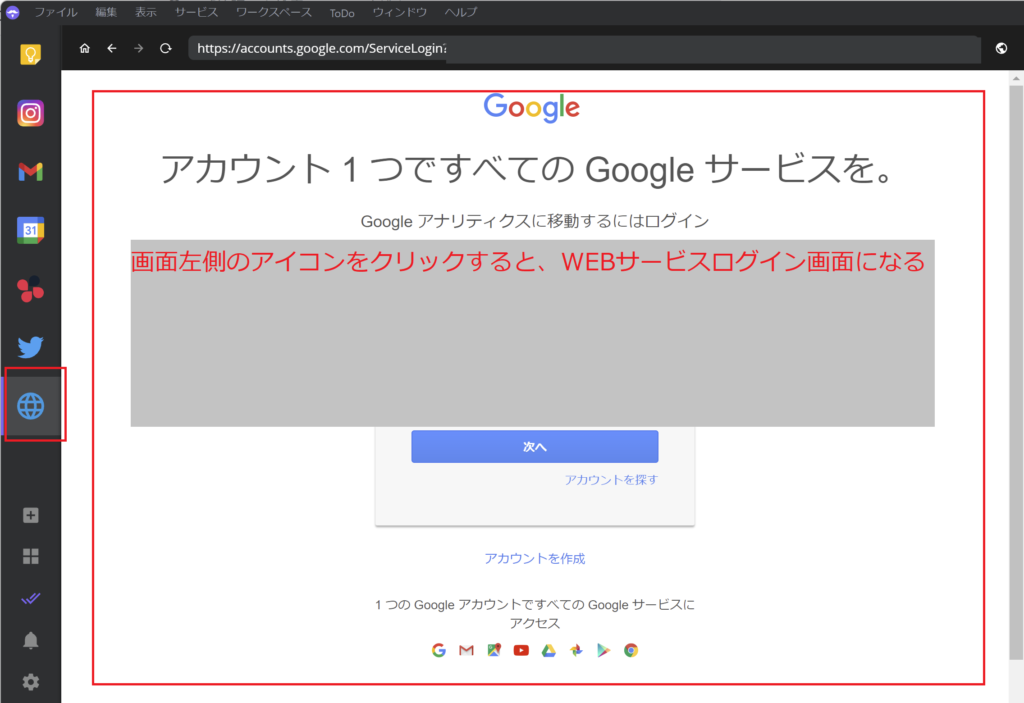Screen dimensions: 1024x703
Task: Open the Google Calendar service in sidebar
Action: coord(31,230)
